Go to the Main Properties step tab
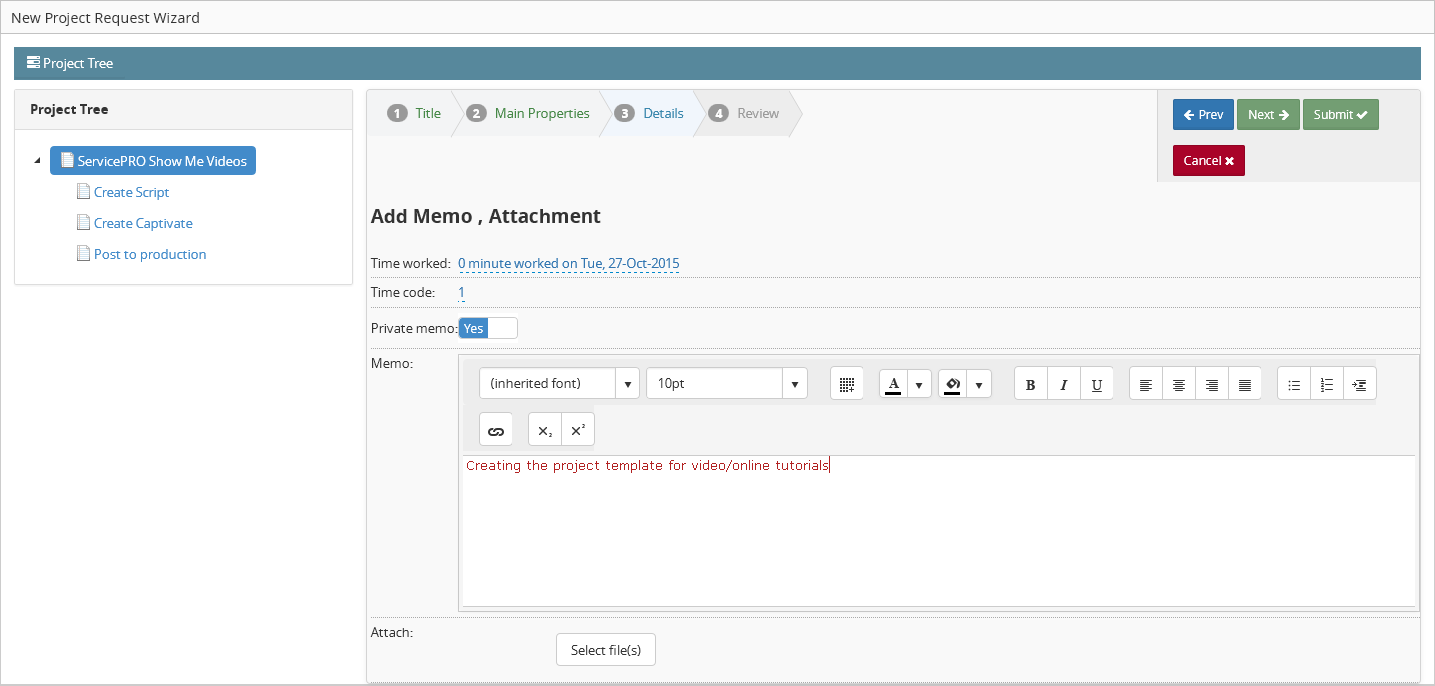1435x686 pixels. (x=541, y=114)
